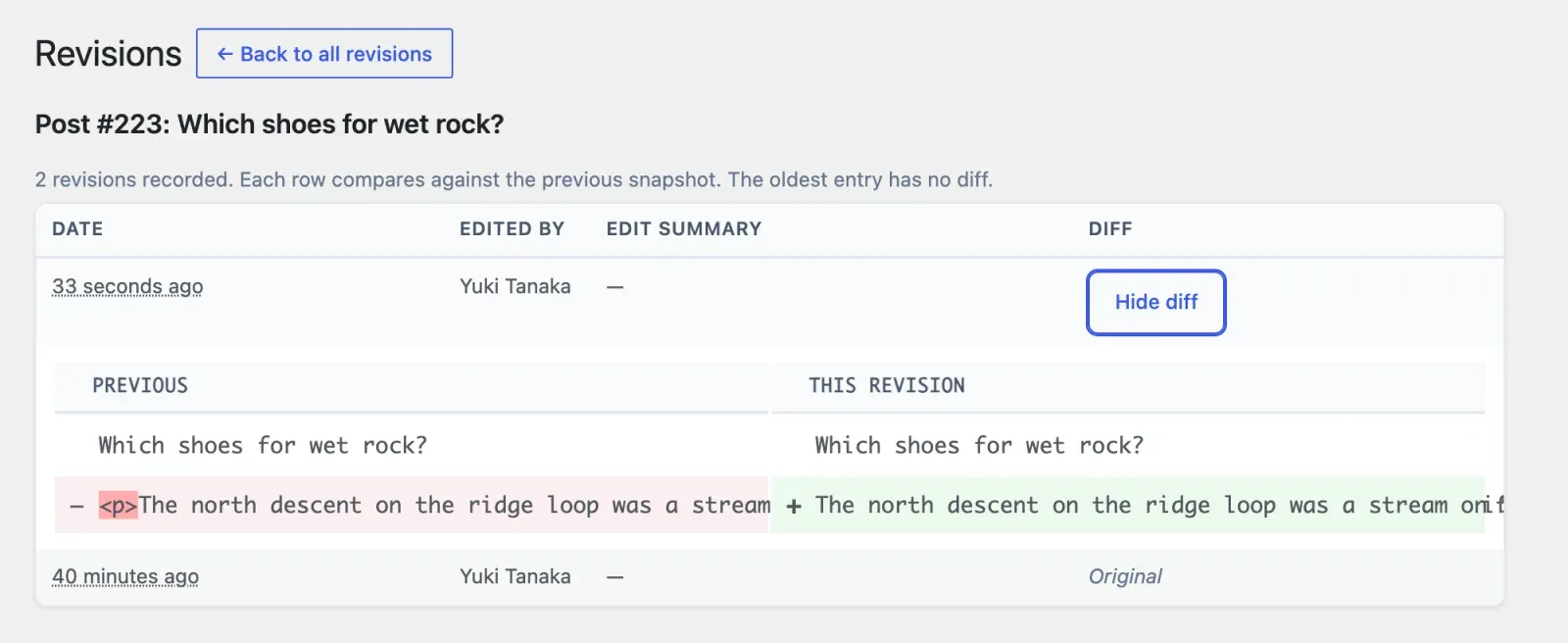
Task: Hide the diff for latest revision
Action: coord(1156,302)
